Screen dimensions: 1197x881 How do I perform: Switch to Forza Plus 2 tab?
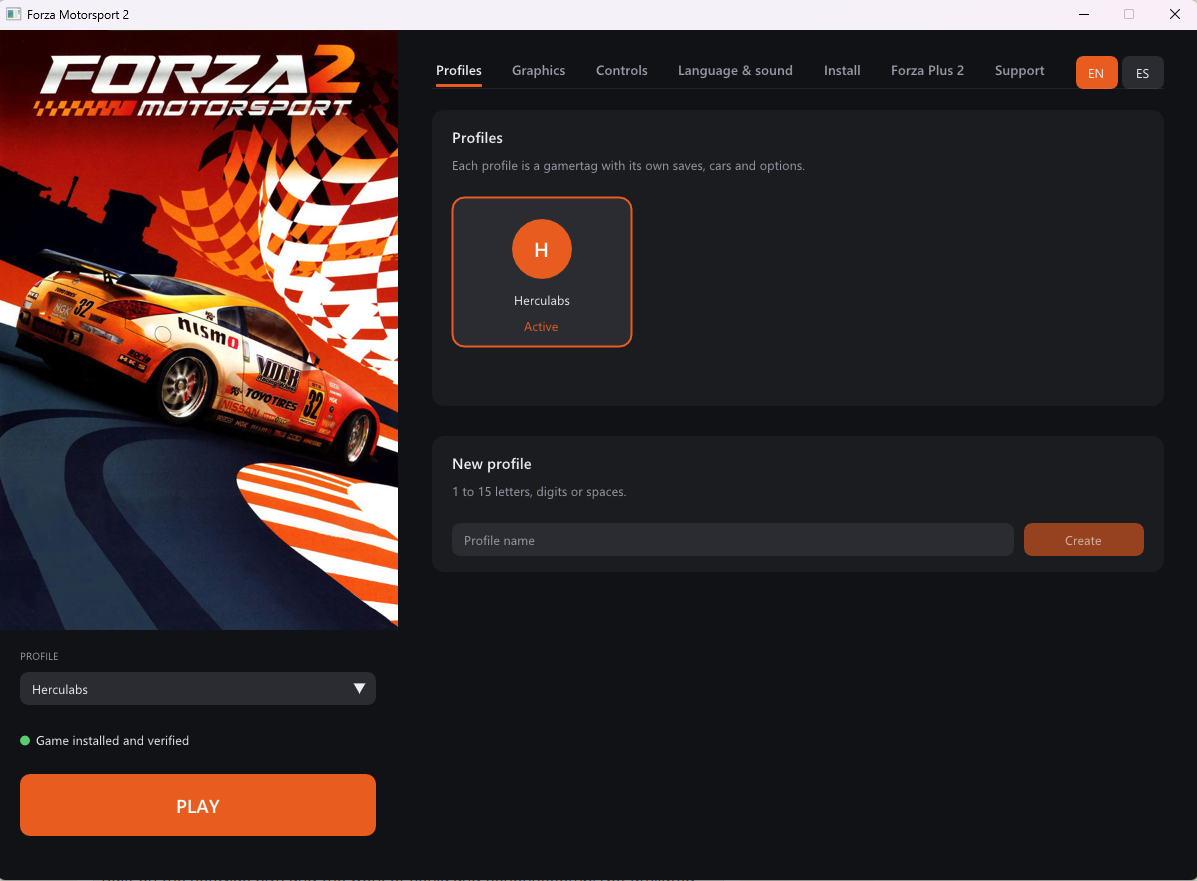(x=927, y=70)
